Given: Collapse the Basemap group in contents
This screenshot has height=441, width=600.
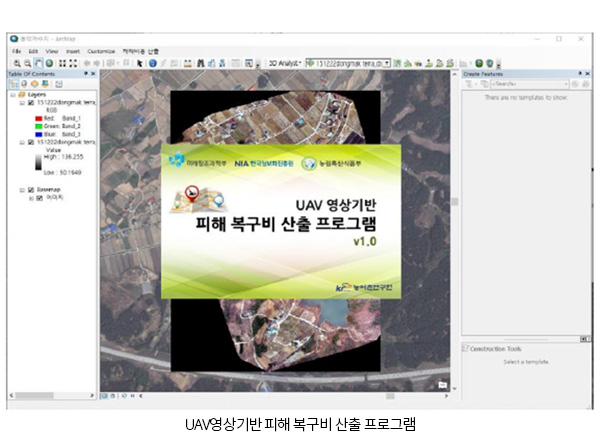Looking at the screenshot, I should 22,188.
